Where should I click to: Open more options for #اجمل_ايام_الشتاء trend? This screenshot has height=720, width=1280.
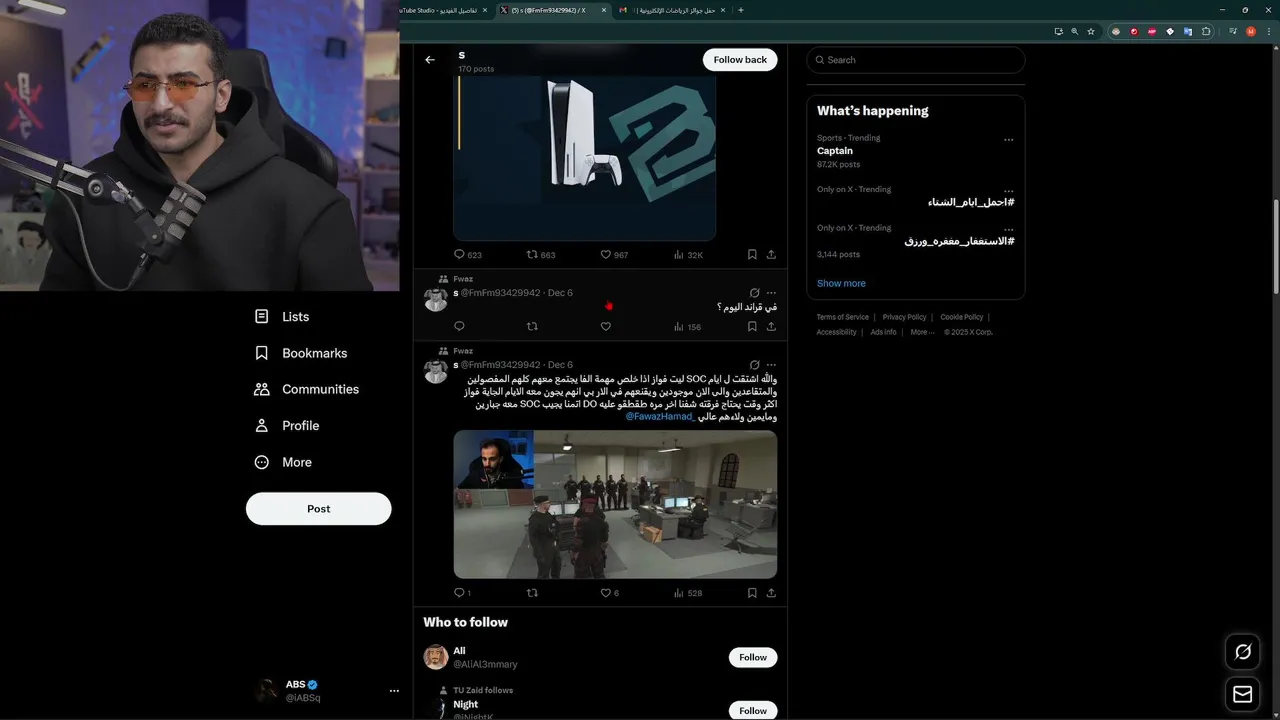click(1008, 191)
